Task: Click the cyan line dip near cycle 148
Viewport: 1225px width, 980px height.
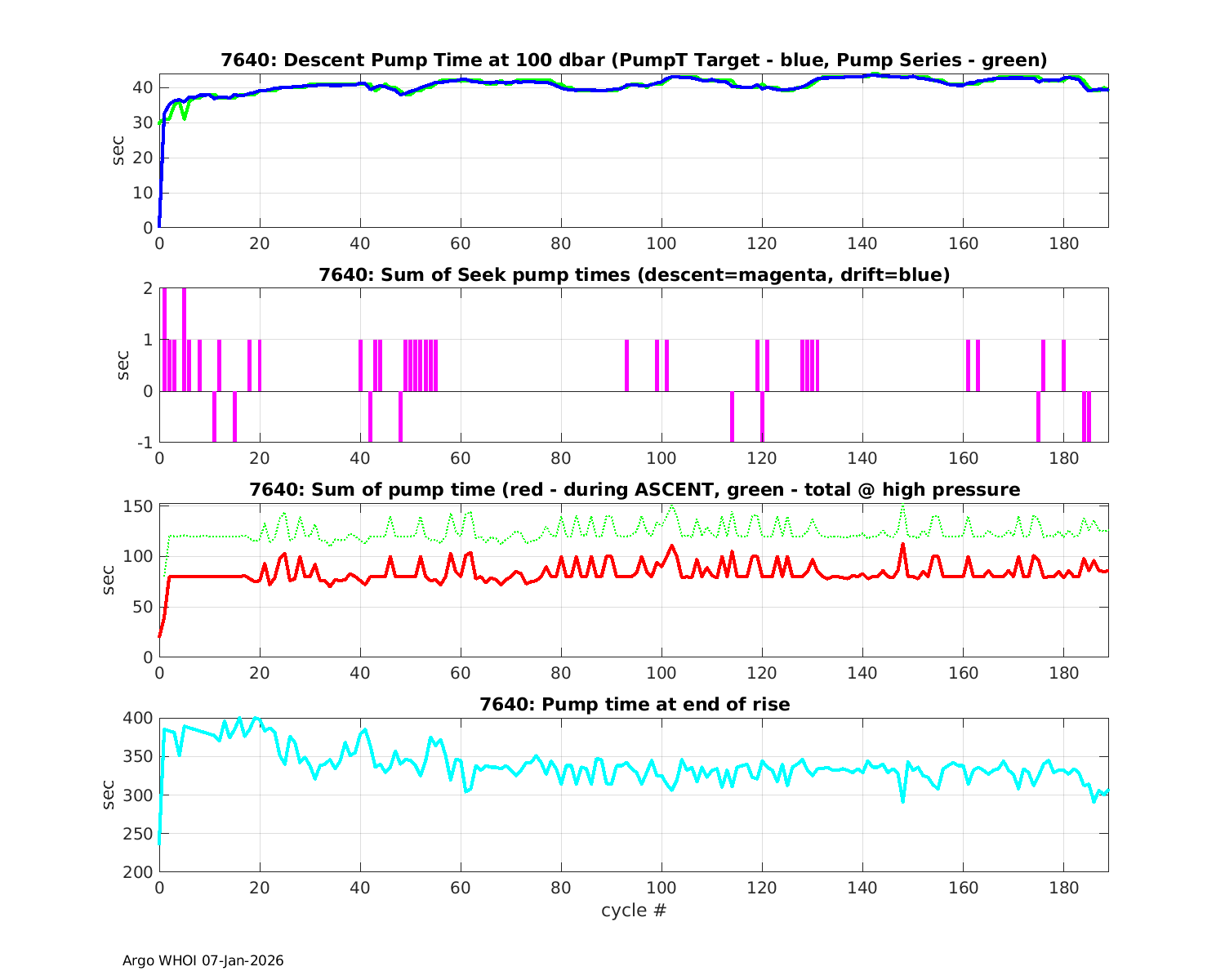Action: coord(902,800)
